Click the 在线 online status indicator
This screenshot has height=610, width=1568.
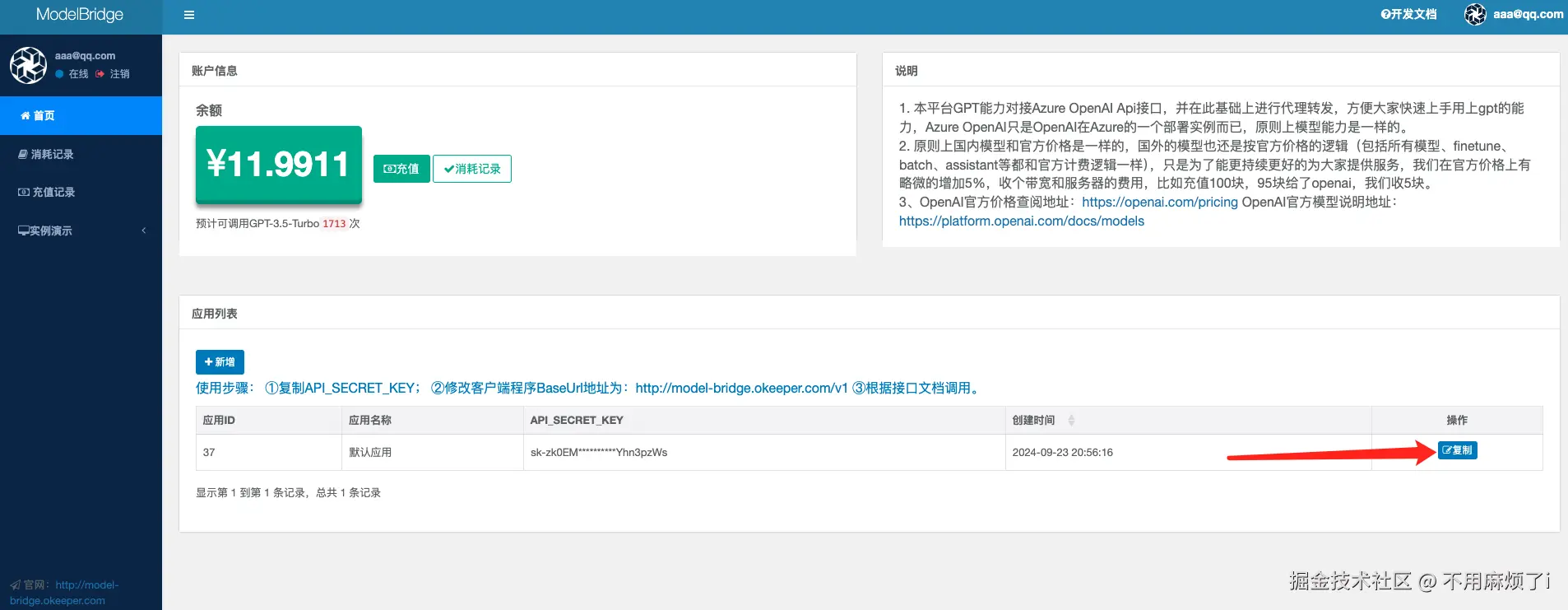tap(72, 74)
